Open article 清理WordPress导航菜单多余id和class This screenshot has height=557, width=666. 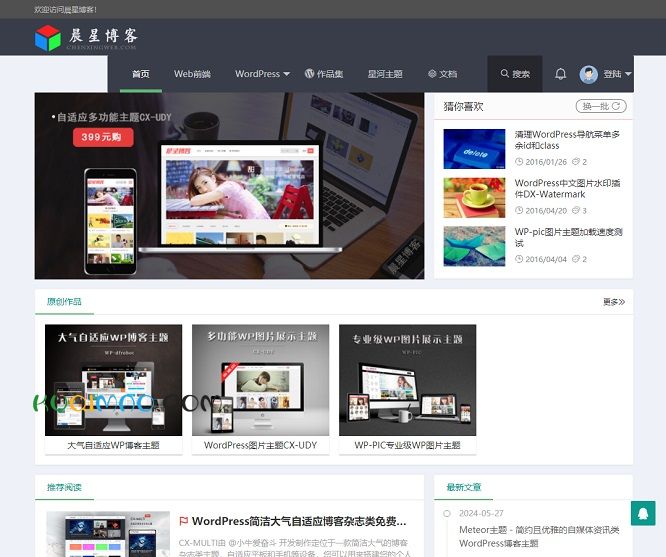point(567,140)
